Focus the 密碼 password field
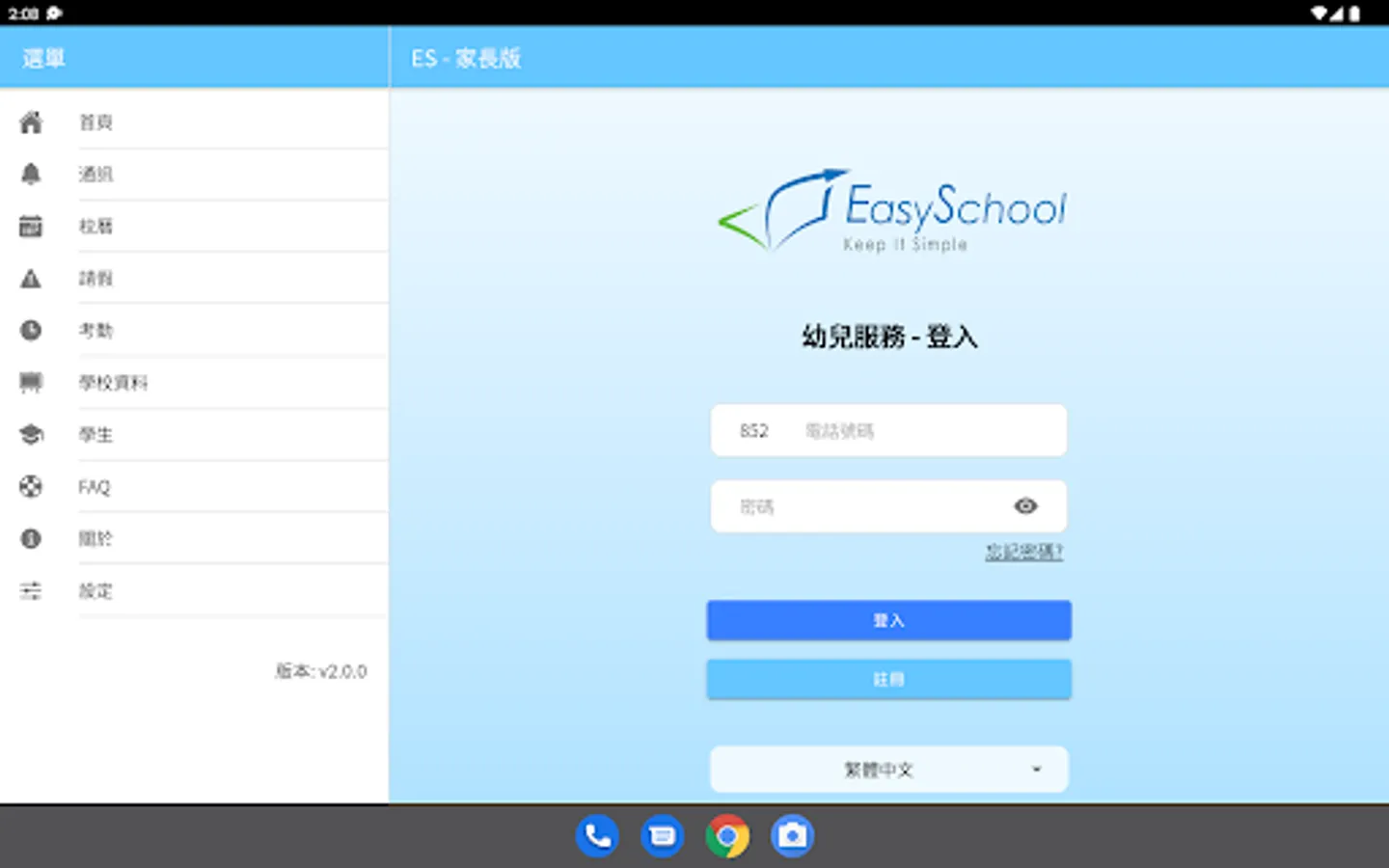The image size is (1389, 868). tap(888, 506)
